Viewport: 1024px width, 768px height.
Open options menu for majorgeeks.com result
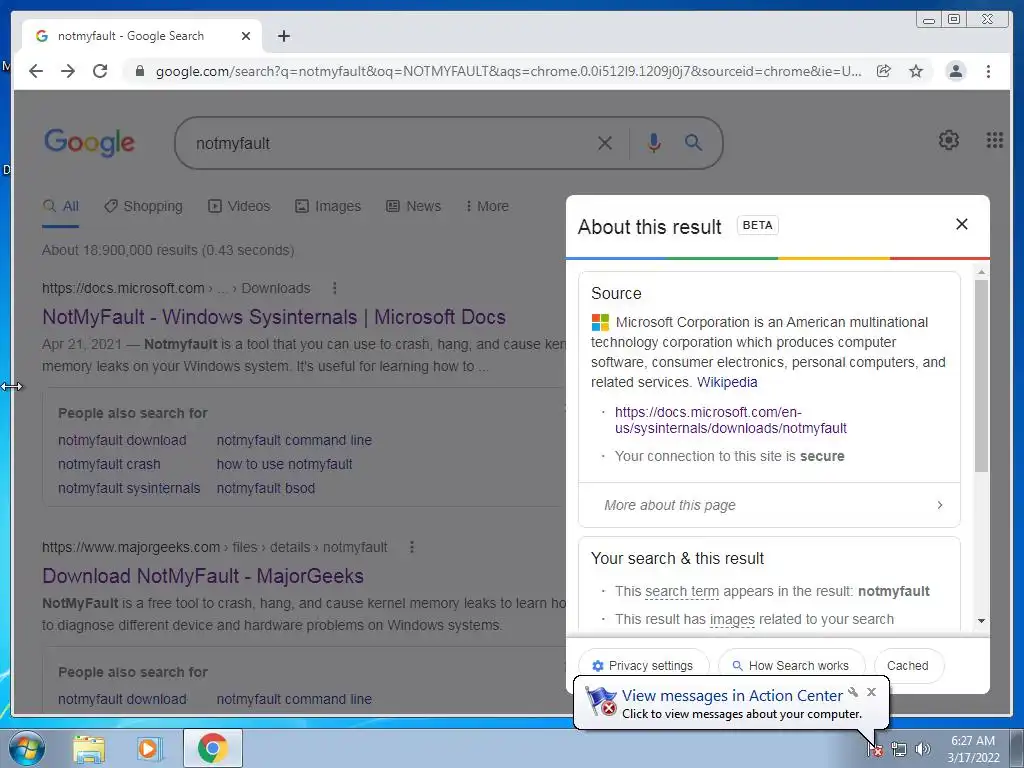tap(411, 547)
